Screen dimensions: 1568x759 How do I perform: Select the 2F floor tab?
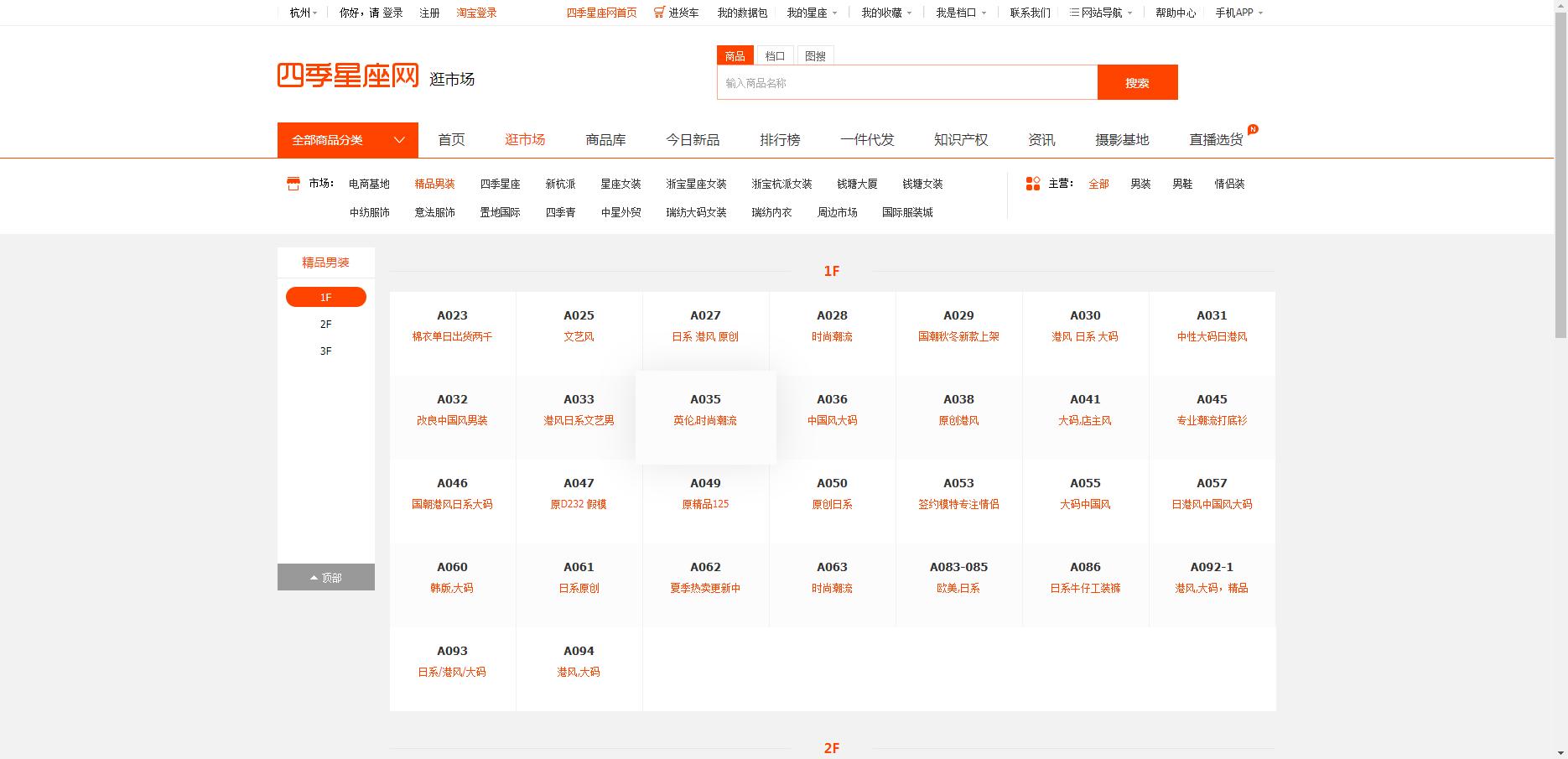(325, 324)
